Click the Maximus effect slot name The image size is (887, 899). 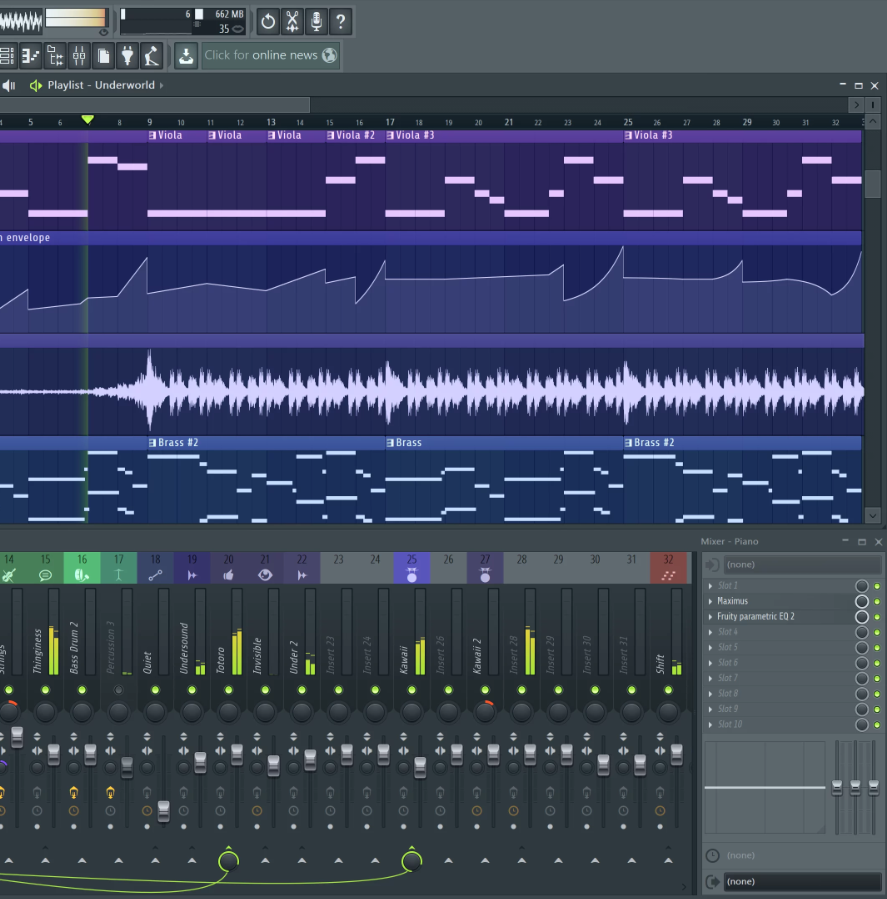732,601
